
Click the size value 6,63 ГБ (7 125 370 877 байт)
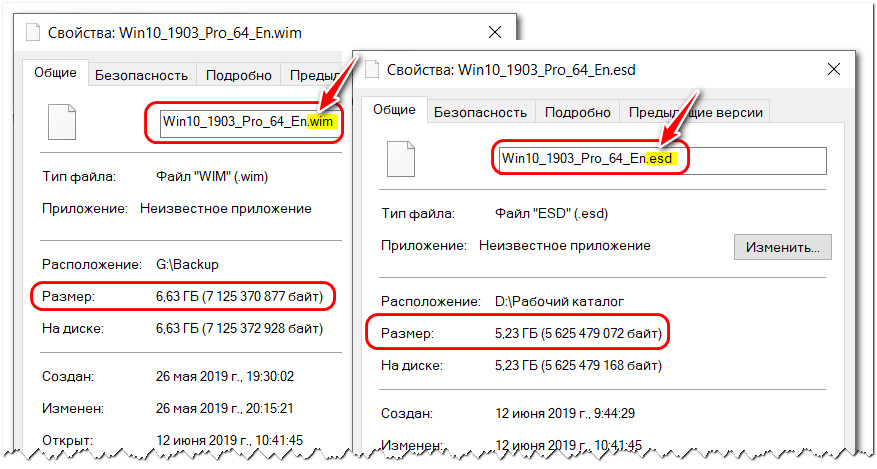coord(239,296)
